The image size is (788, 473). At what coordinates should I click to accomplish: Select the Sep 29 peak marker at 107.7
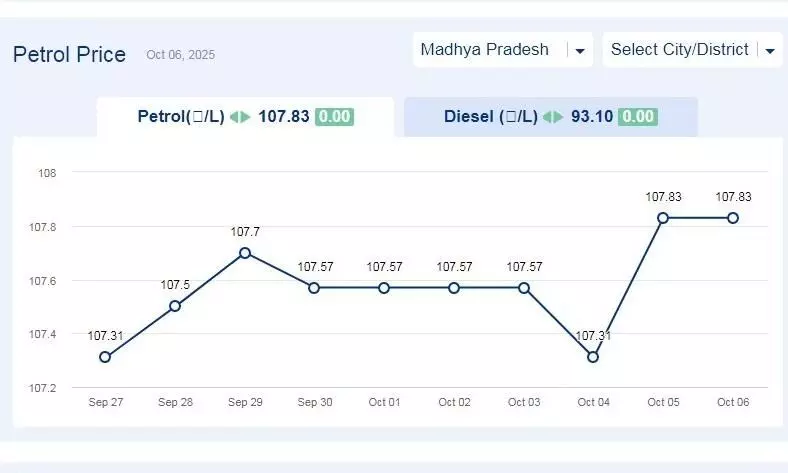click(245, 253)
